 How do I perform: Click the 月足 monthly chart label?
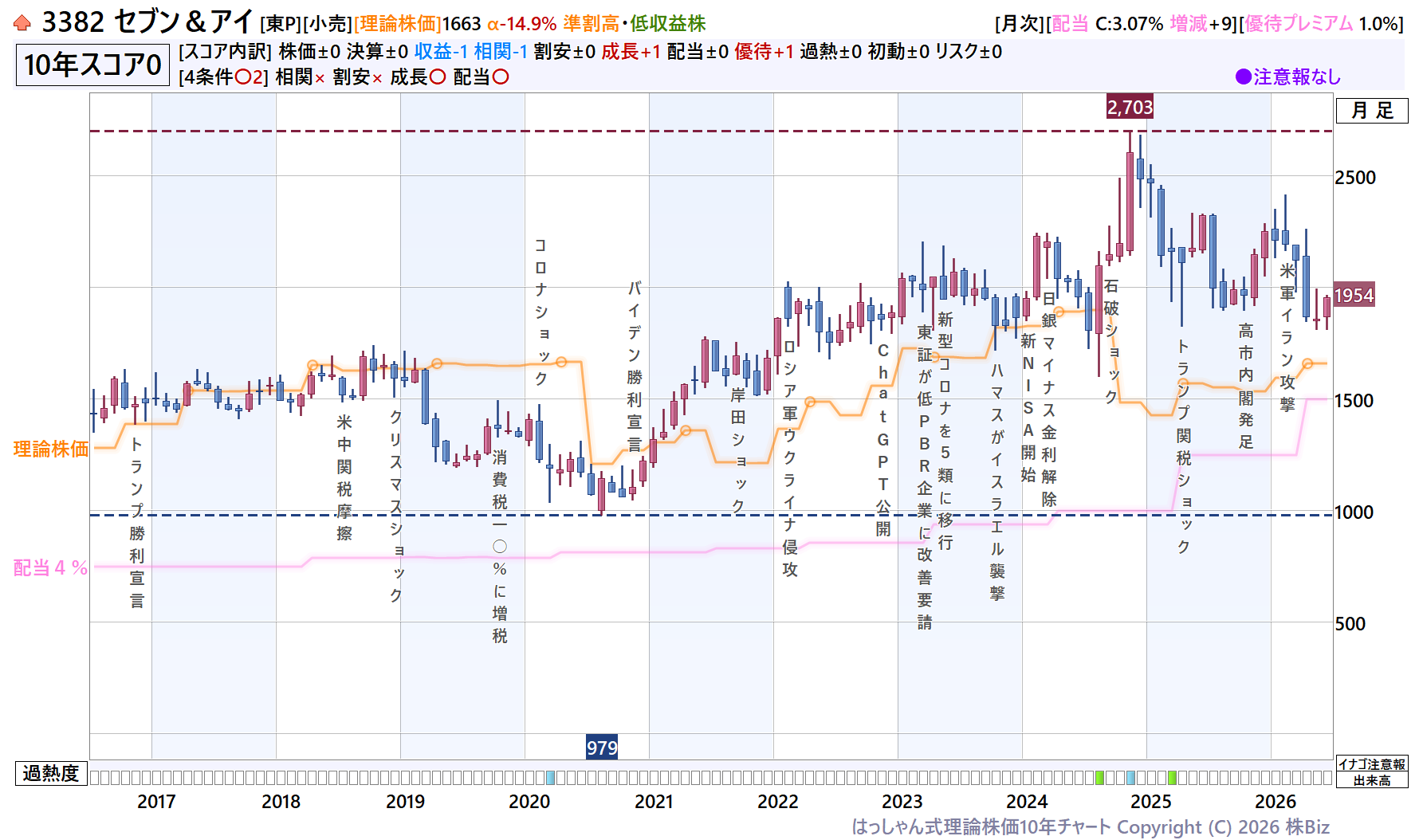tap(1372, 110)
